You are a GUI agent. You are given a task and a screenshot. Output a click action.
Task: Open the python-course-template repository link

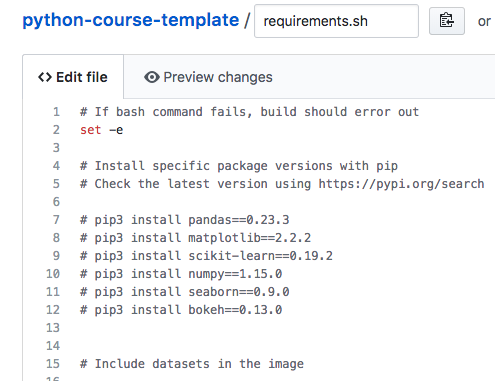[131, 20]
